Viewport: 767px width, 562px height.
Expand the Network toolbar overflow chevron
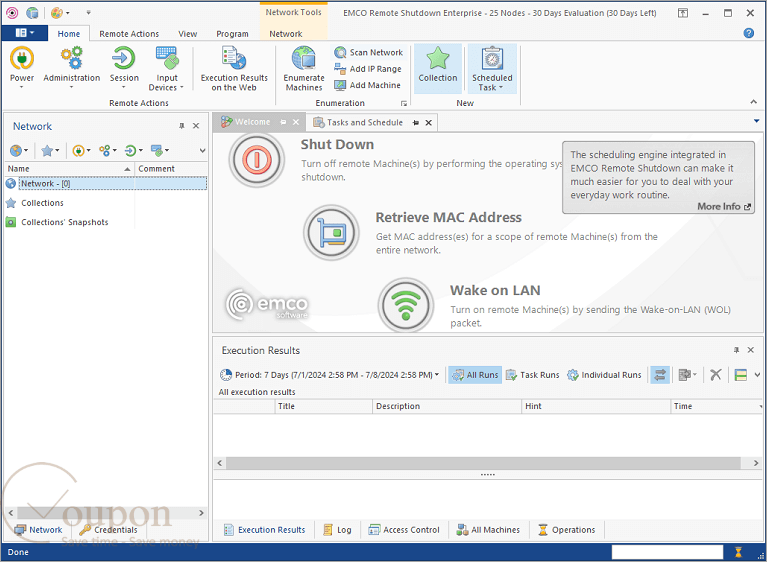coord(202,151)
